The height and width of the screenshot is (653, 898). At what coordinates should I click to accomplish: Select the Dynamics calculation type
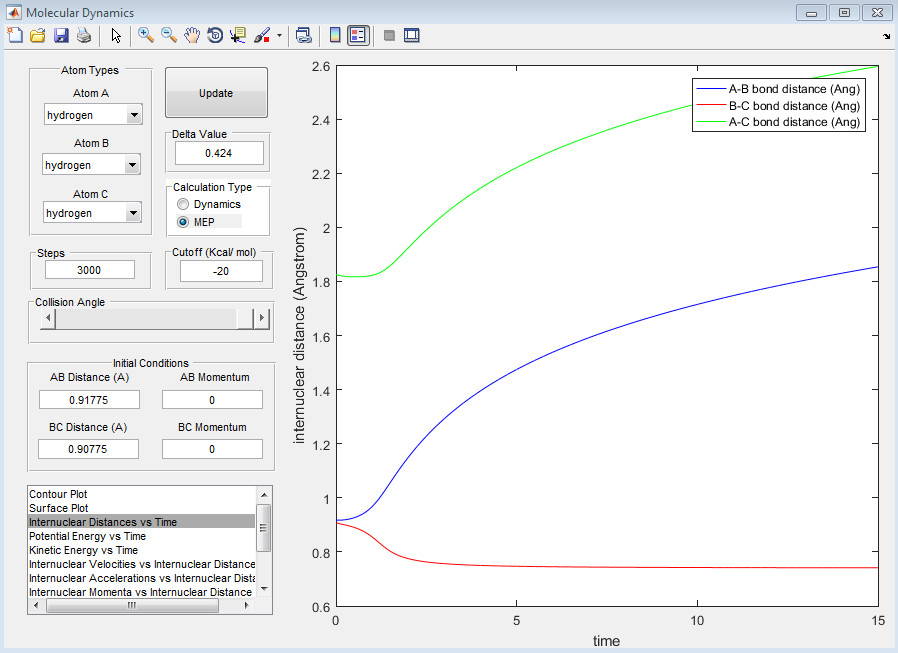click(x=183, y=205)
